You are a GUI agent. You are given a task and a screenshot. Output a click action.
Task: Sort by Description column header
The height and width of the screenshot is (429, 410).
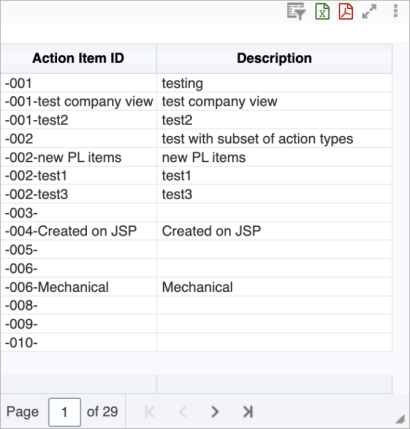pyautogui.click(x=274, y=58)
